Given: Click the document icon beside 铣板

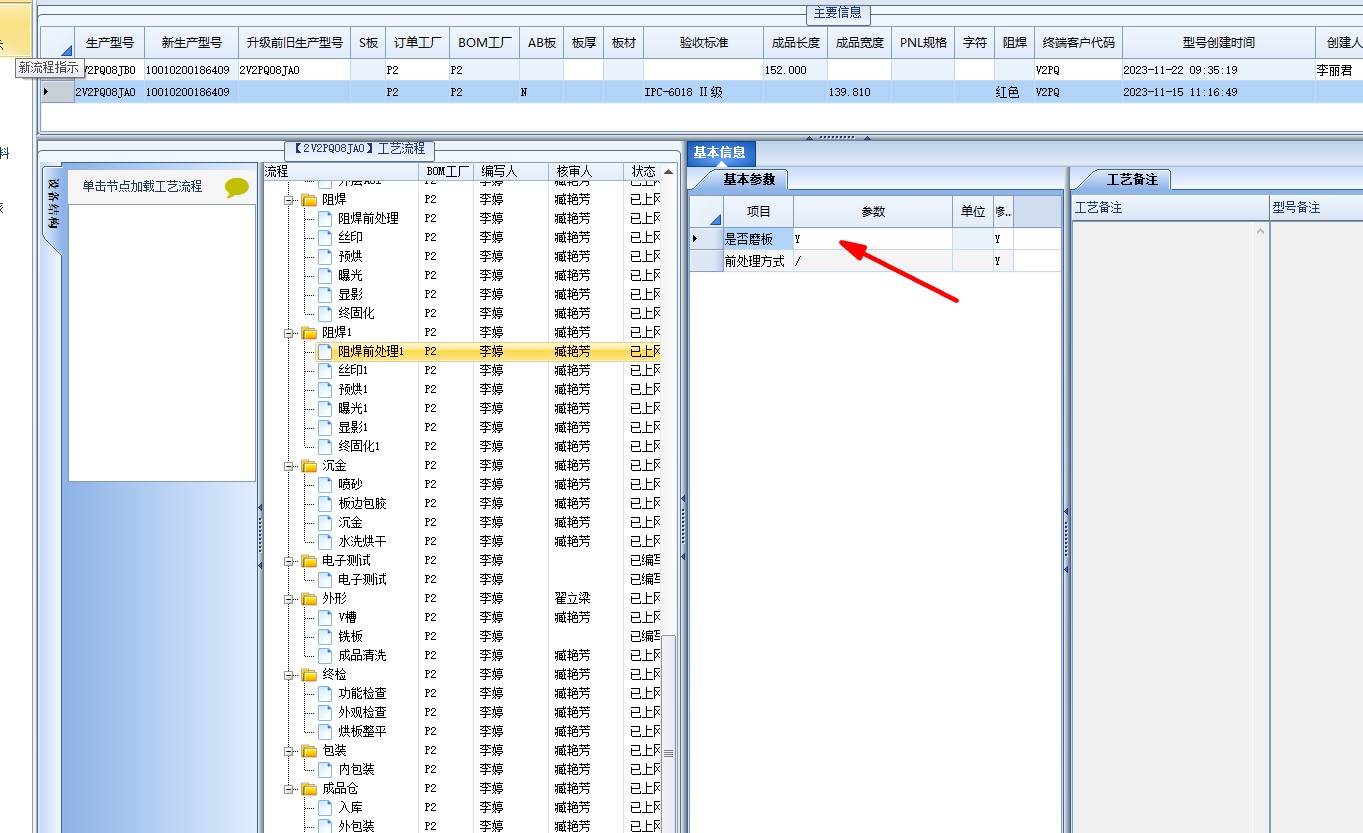Looking at the screenshot, I should pos(325,637).
